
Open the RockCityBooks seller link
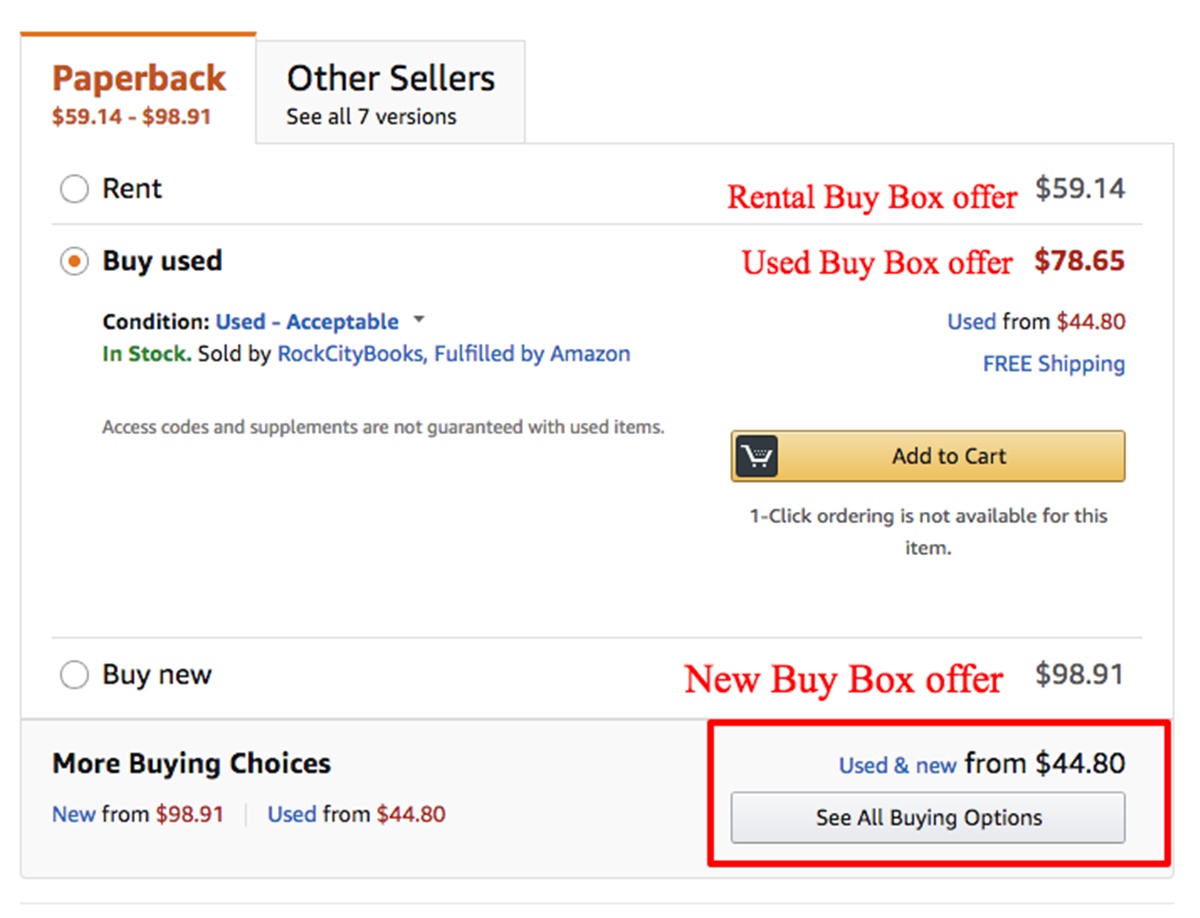349,354
